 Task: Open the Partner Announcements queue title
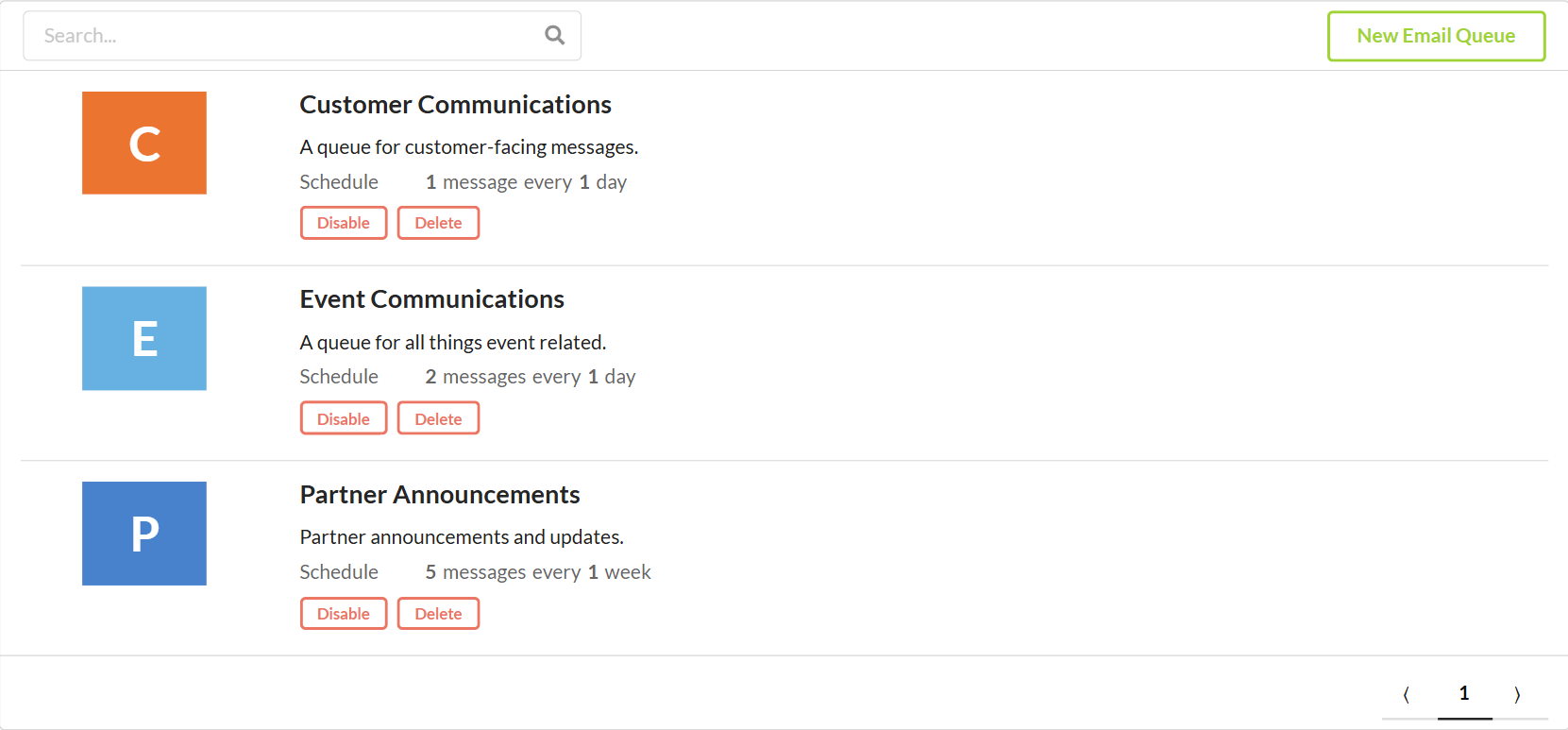point(440,495)
